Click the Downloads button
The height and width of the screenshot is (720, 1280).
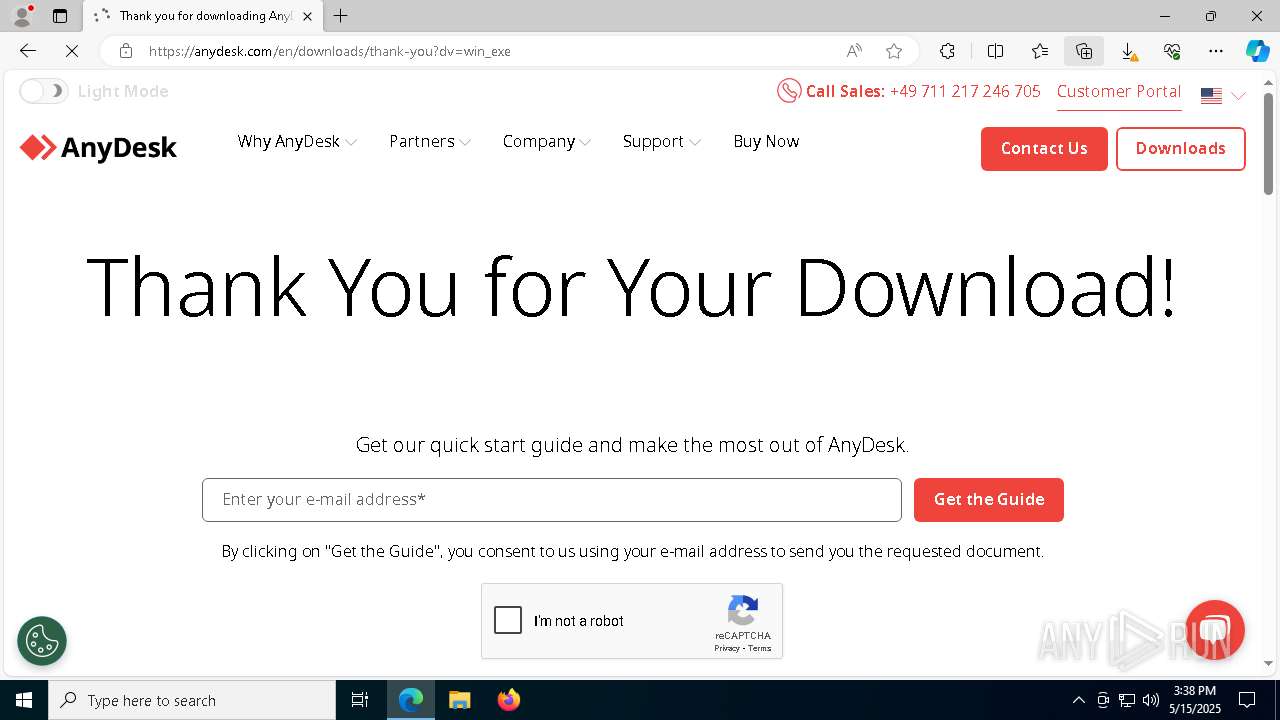pos(1180,148)
